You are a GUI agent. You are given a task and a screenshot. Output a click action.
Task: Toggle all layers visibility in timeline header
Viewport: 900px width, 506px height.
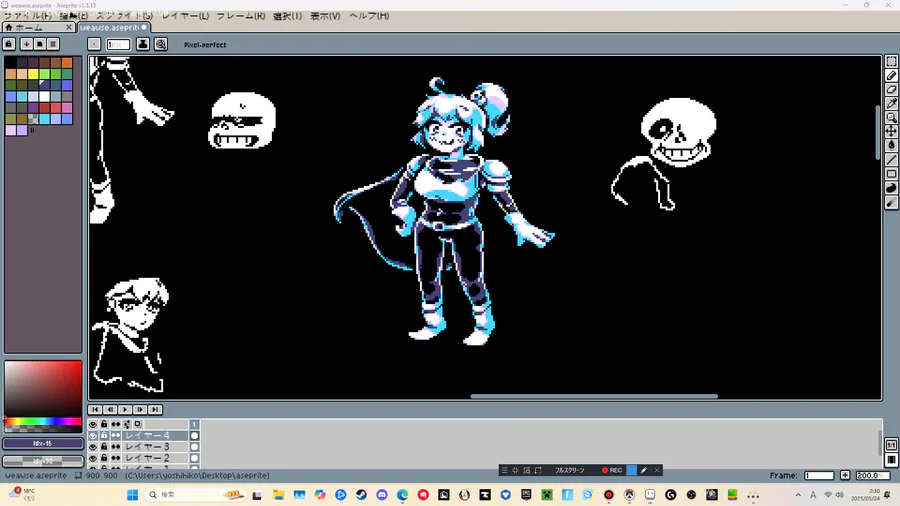pos(93,425)
